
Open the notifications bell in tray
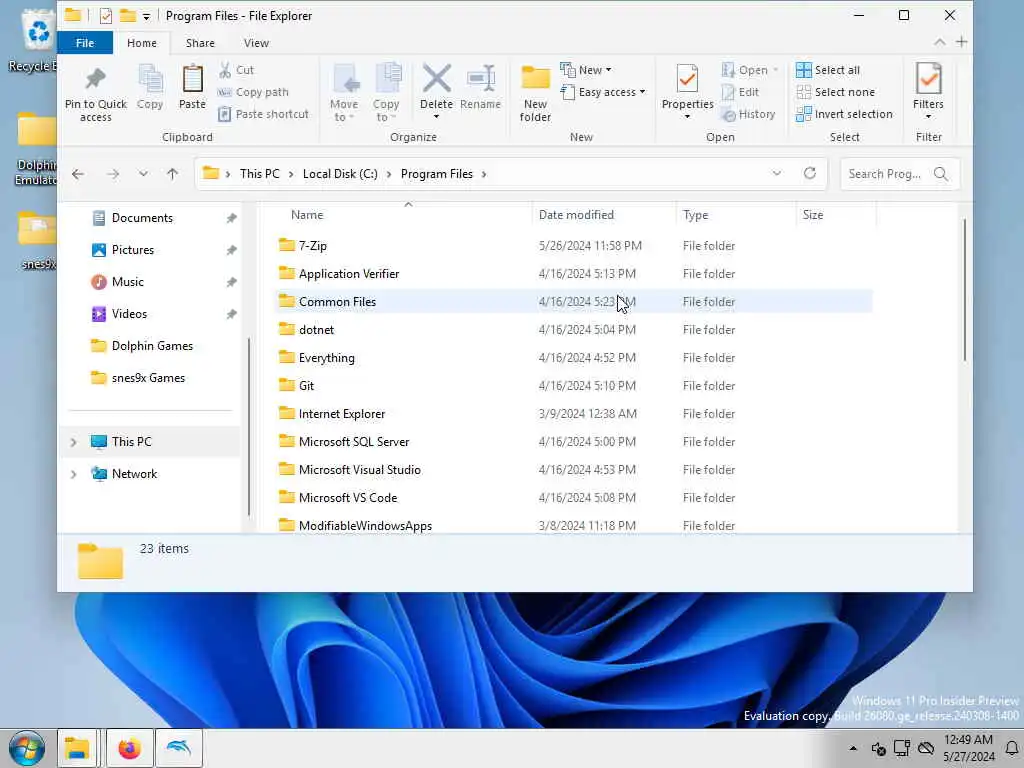1012,748
